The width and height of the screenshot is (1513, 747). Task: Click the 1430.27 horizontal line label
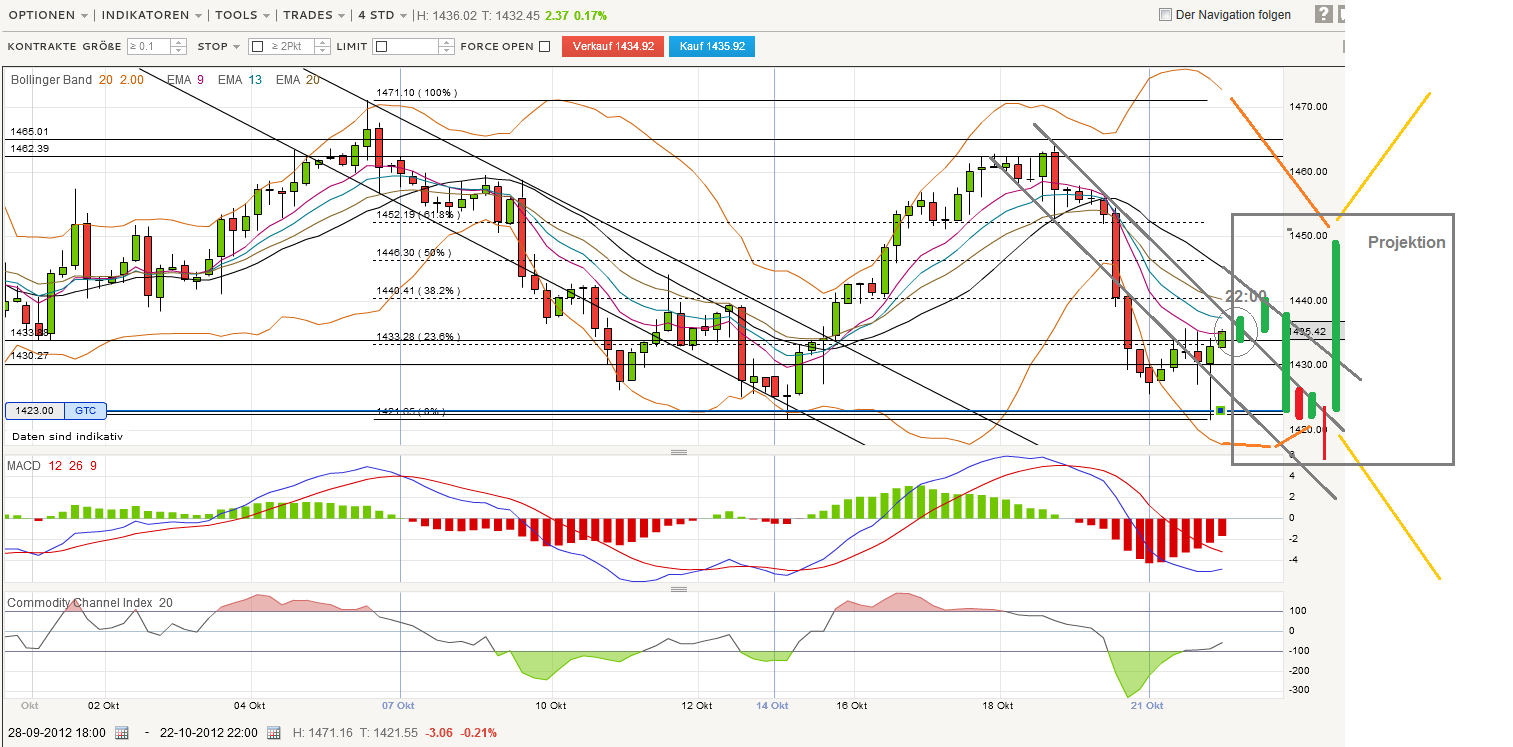[30, 355]
